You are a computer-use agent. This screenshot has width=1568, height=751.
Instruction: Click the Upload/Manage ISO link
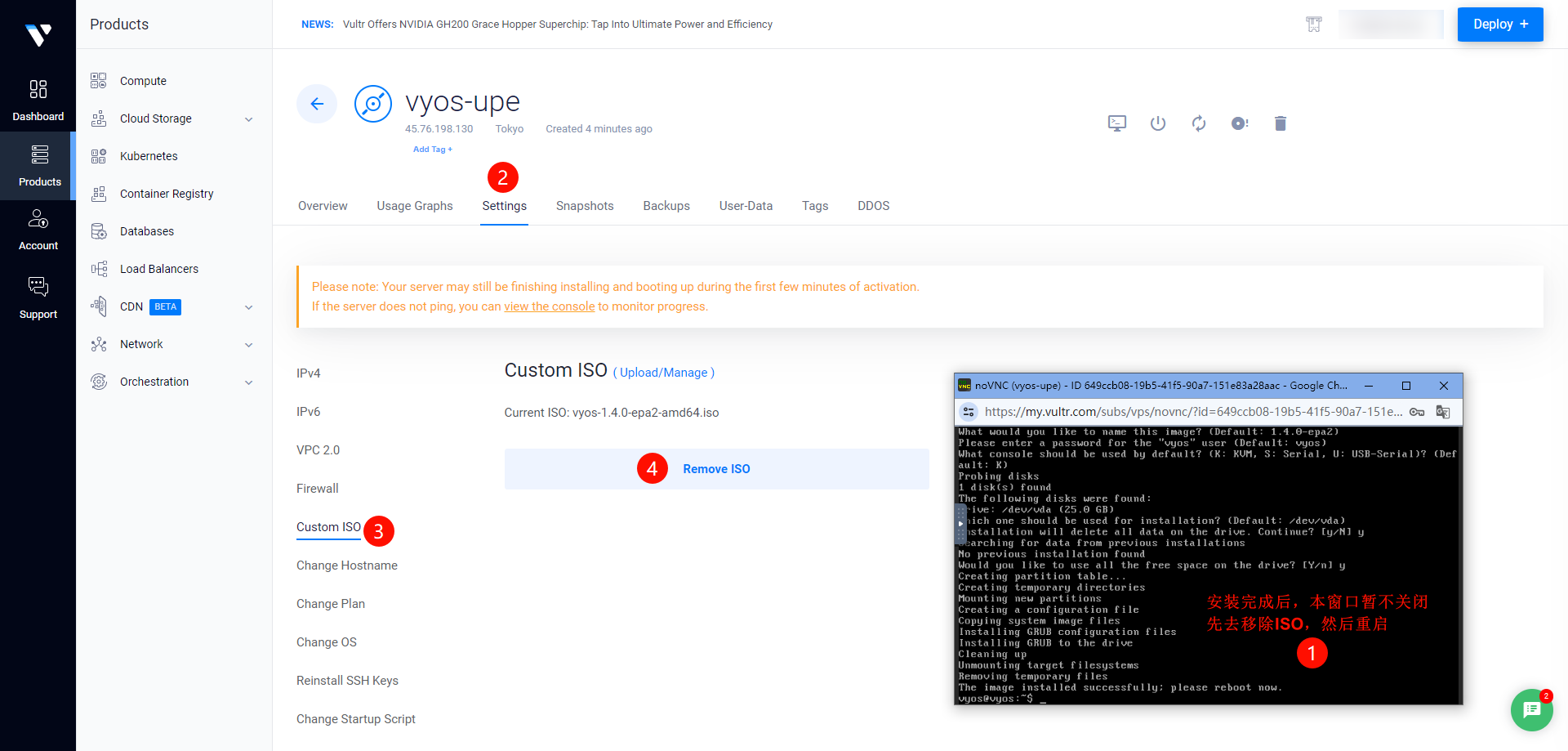(x=663, y=373)
